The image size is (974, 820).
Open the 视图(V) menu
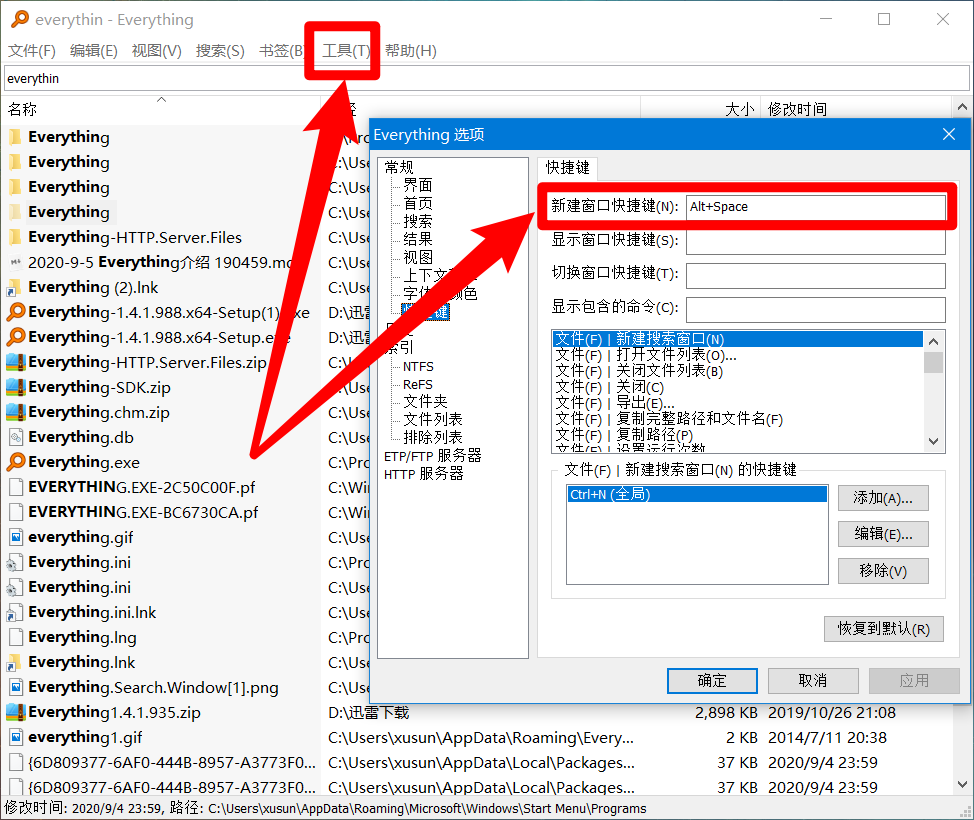(157, 51)
